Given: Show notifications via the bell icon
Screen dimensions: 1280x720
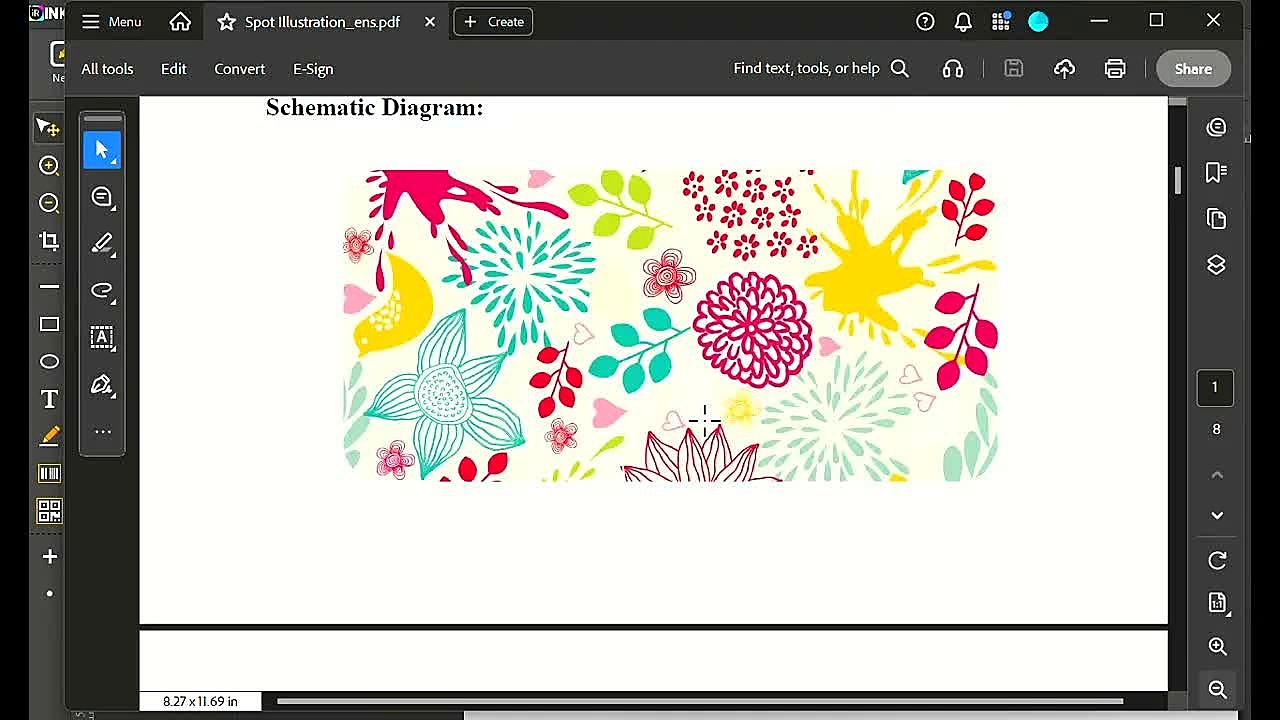Looking at the screenshot, I should coord(963,21).
